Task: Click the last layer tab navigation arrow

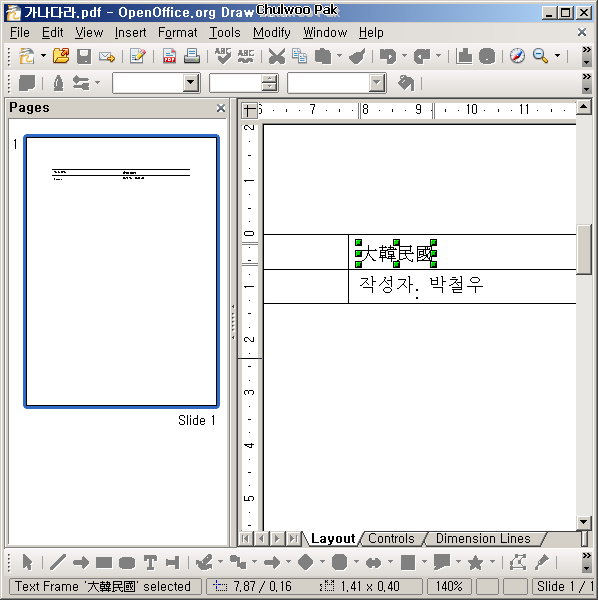Action: pyautogui.click(x=293, y=539)
